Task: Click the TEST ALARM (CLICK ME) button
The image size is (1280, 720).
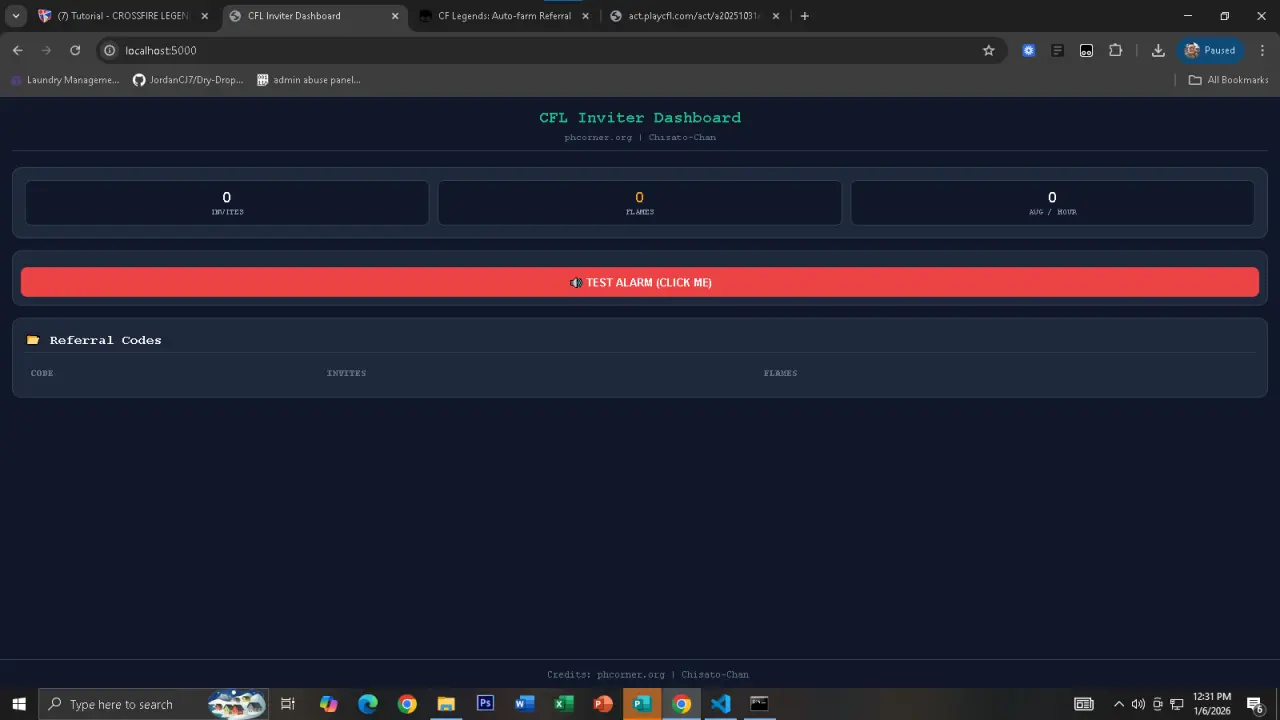Action: tap(640, 282)
